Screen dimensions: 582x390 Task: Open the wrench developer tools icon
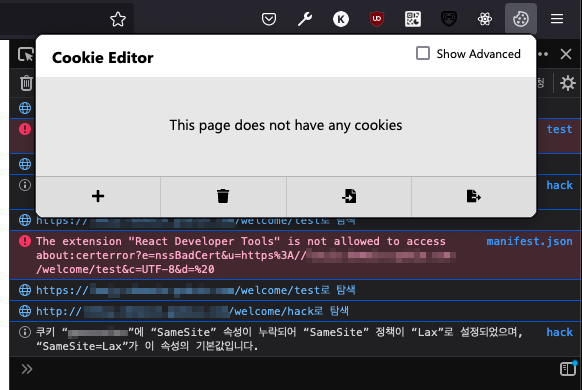coord(305,19)
